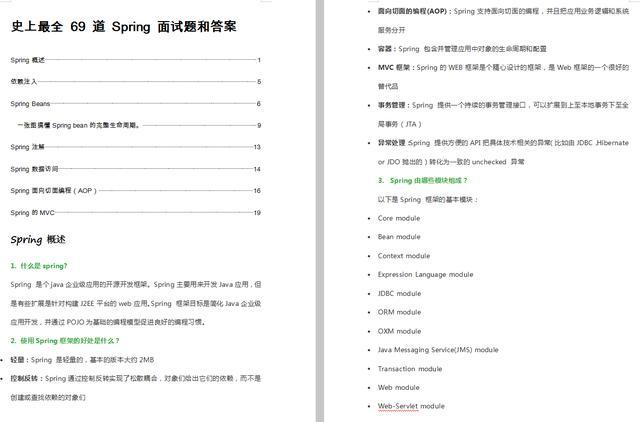Click the 'Transaction module' list item
This screenshot has height=422, width=640.
click(x=410, y=369)
